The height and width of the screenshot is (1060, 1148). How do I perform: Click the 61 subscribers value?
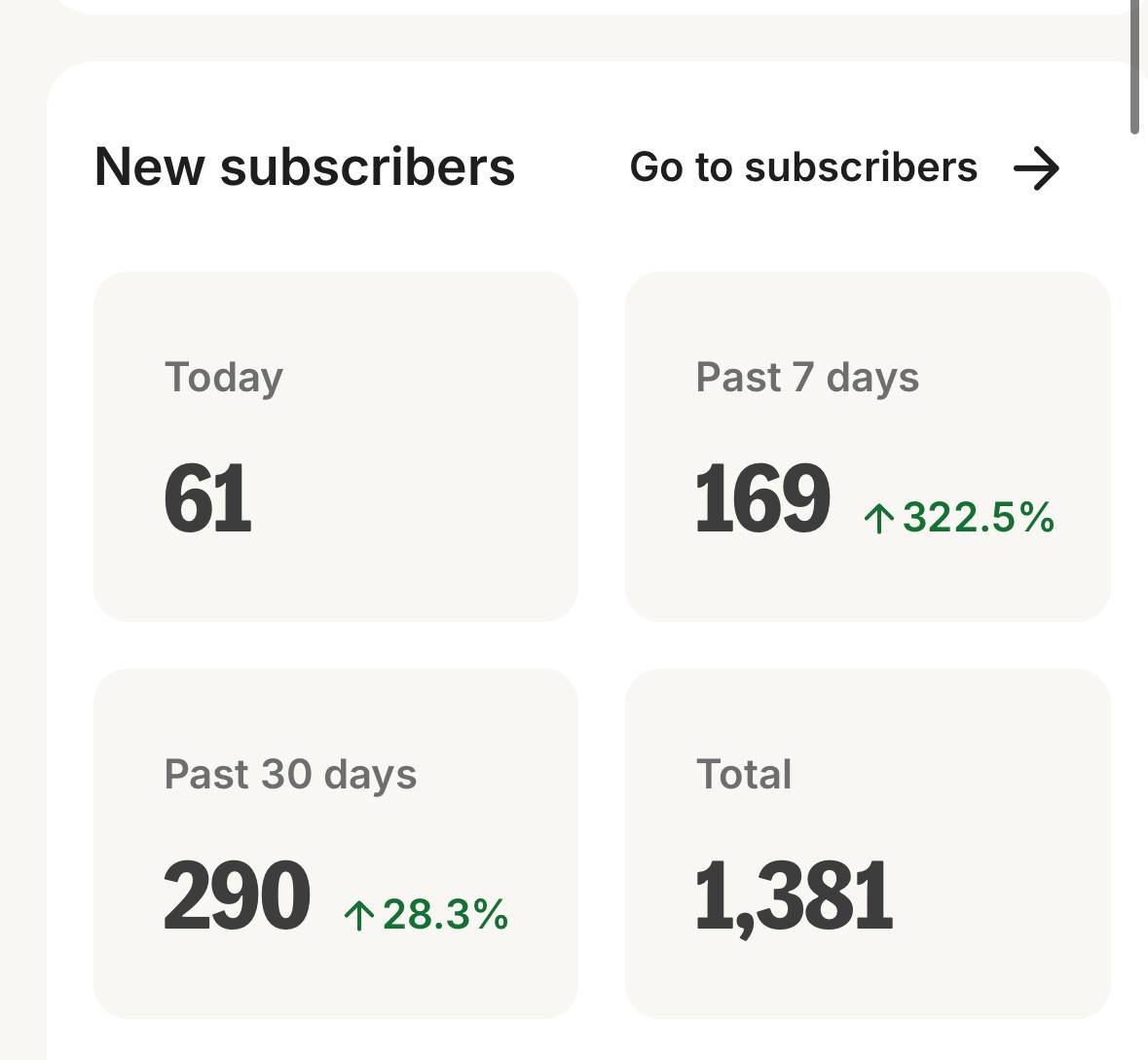(x=207, y=498)
